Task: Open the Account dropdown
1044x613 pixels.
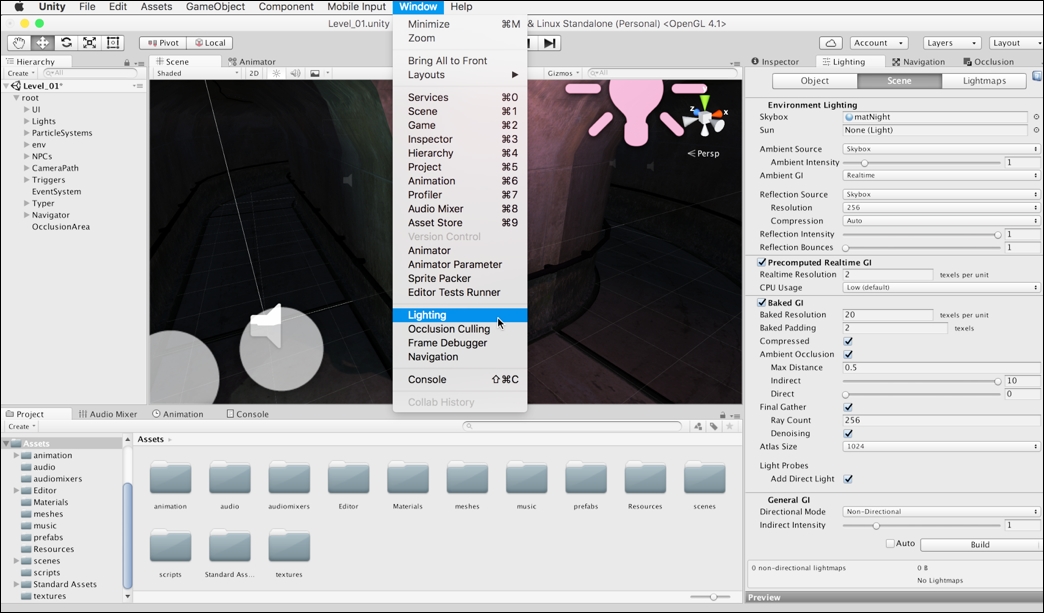Action: tap(879, 43)
